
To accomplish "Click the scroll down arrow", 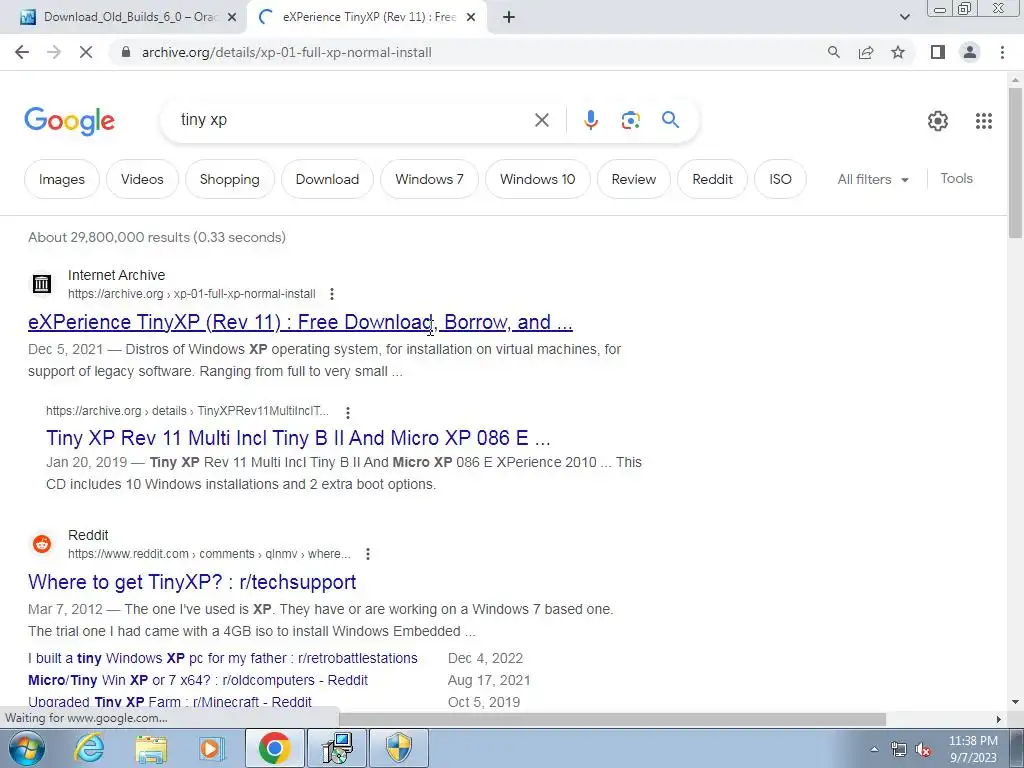I will click(x=1015, y=702).
